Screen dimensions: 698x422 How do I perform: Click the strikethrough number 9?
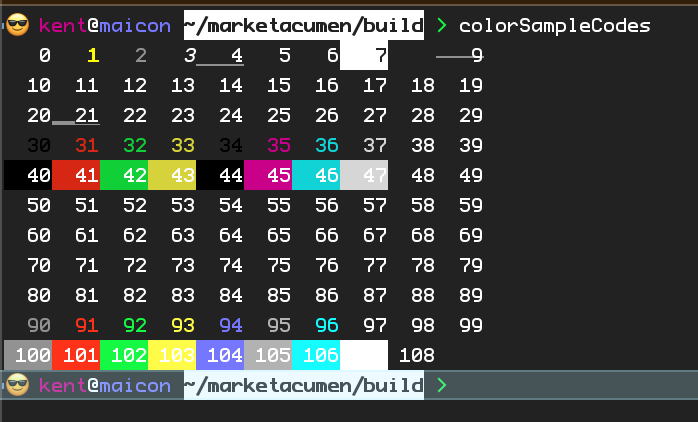[477, 56]
